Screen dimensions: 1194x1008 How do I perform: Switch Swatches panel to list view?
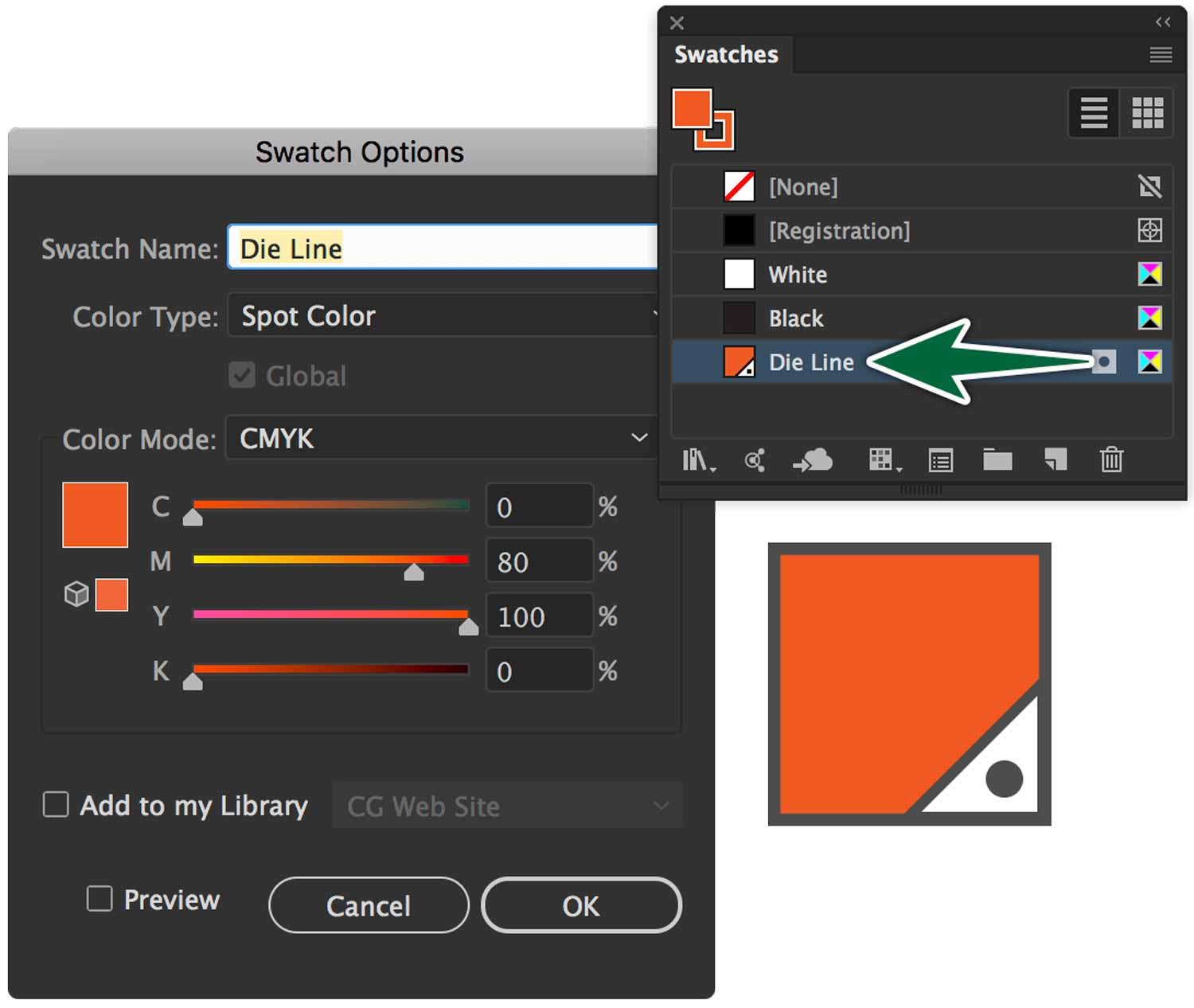pos(1094,113)
